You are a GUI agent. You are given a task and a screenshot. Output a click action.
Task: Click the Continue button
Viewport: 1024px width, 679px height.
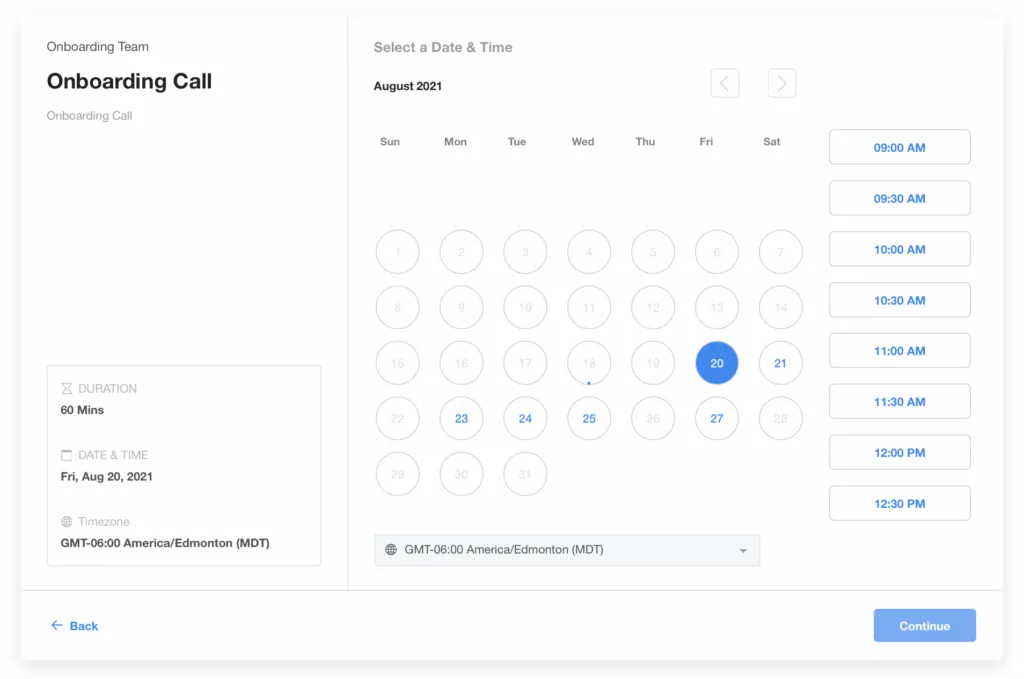pos(924,625)
